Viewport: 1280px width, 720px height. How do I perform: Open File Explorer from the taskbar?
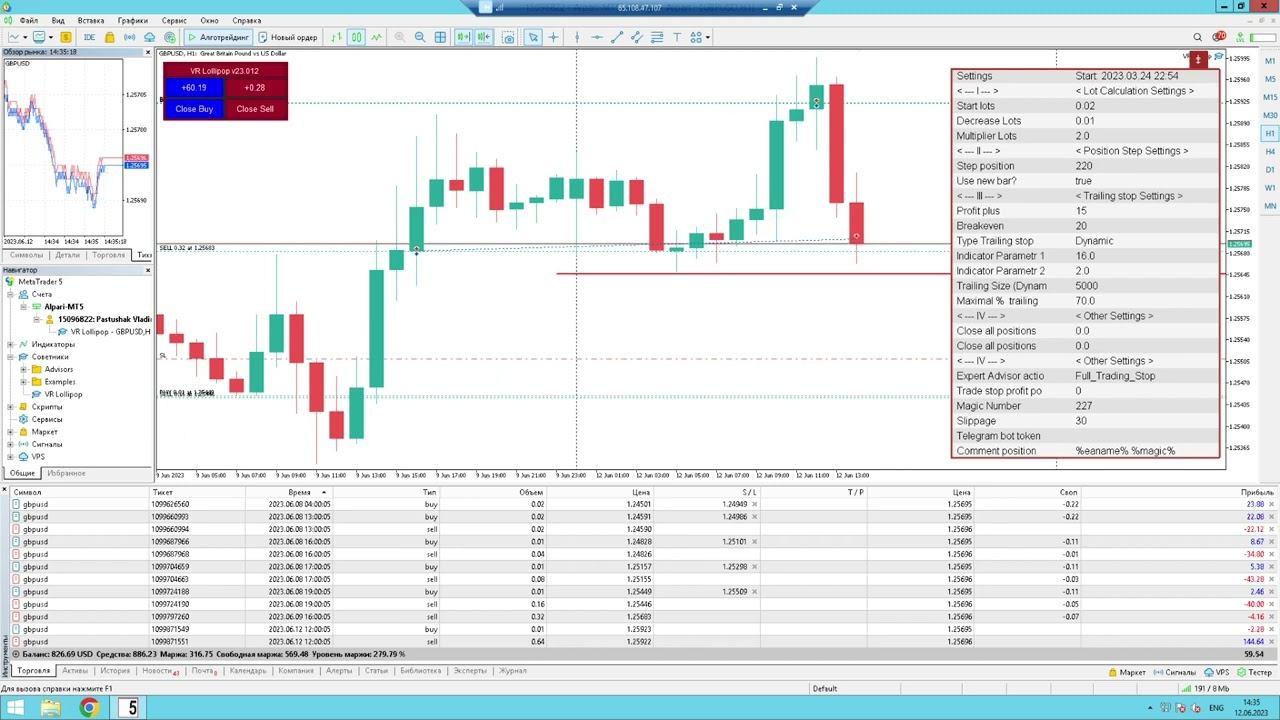click(x=51, y=708)
